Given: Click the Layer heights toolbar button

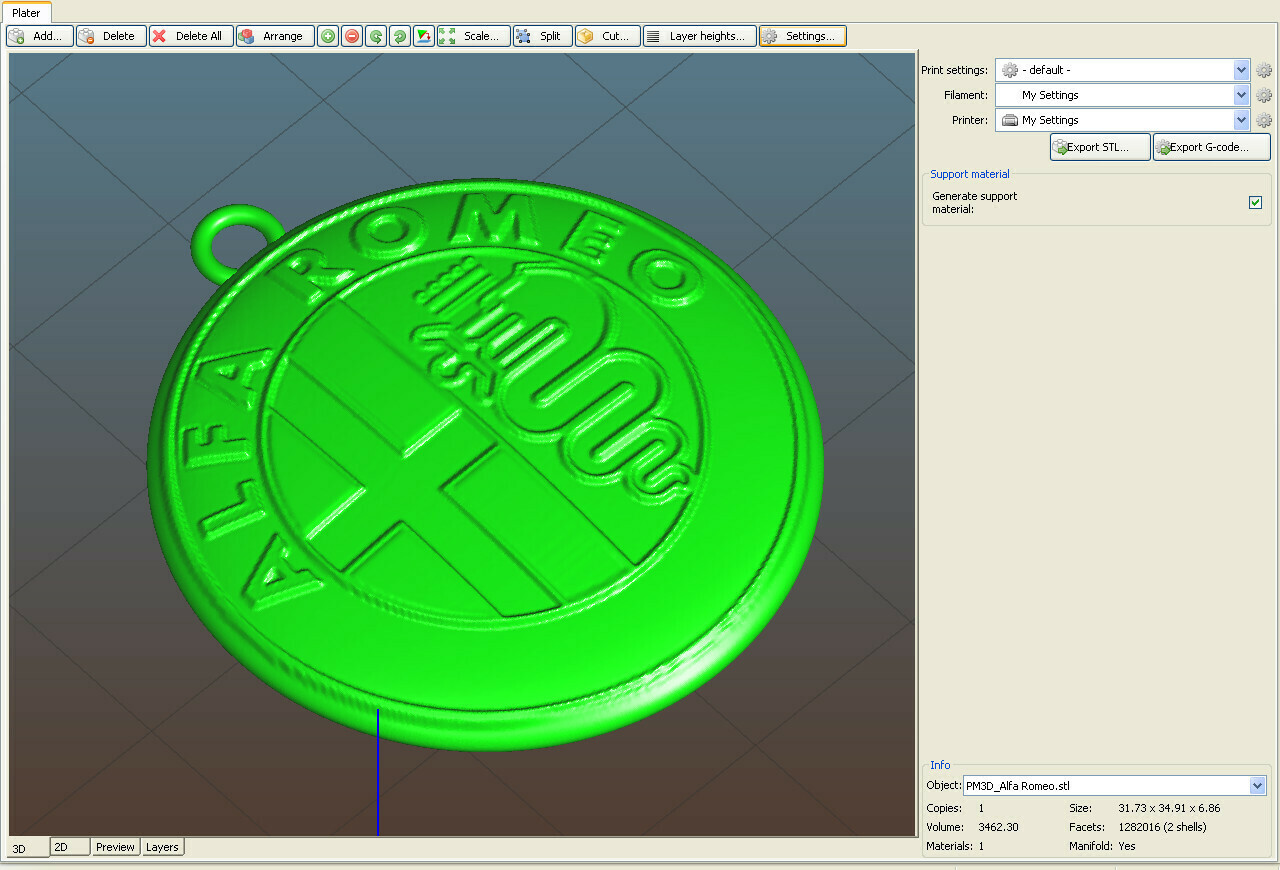Looking at the screenshot, I should (699, 36).
